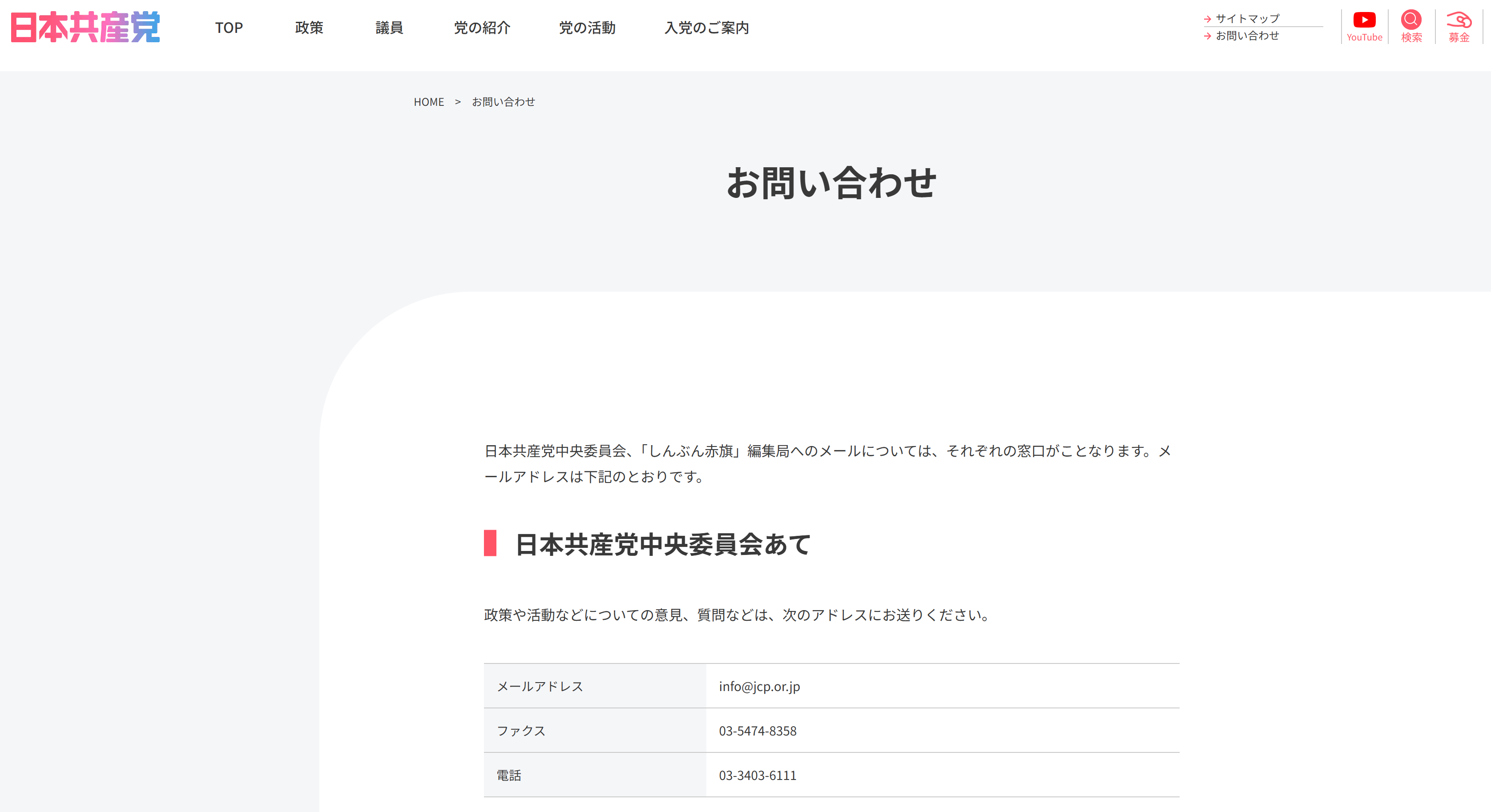1491x812 pixels.
Task: Click the 電話 table label
Action: click(x=509, y=776)
